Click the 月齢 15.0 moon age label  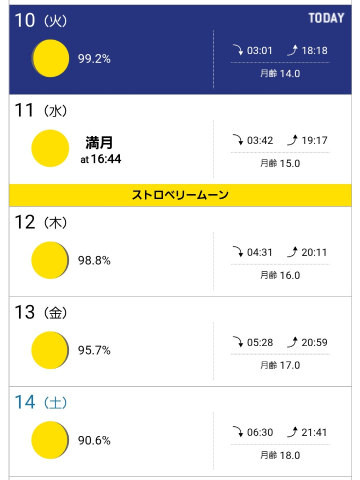(280, 163)
